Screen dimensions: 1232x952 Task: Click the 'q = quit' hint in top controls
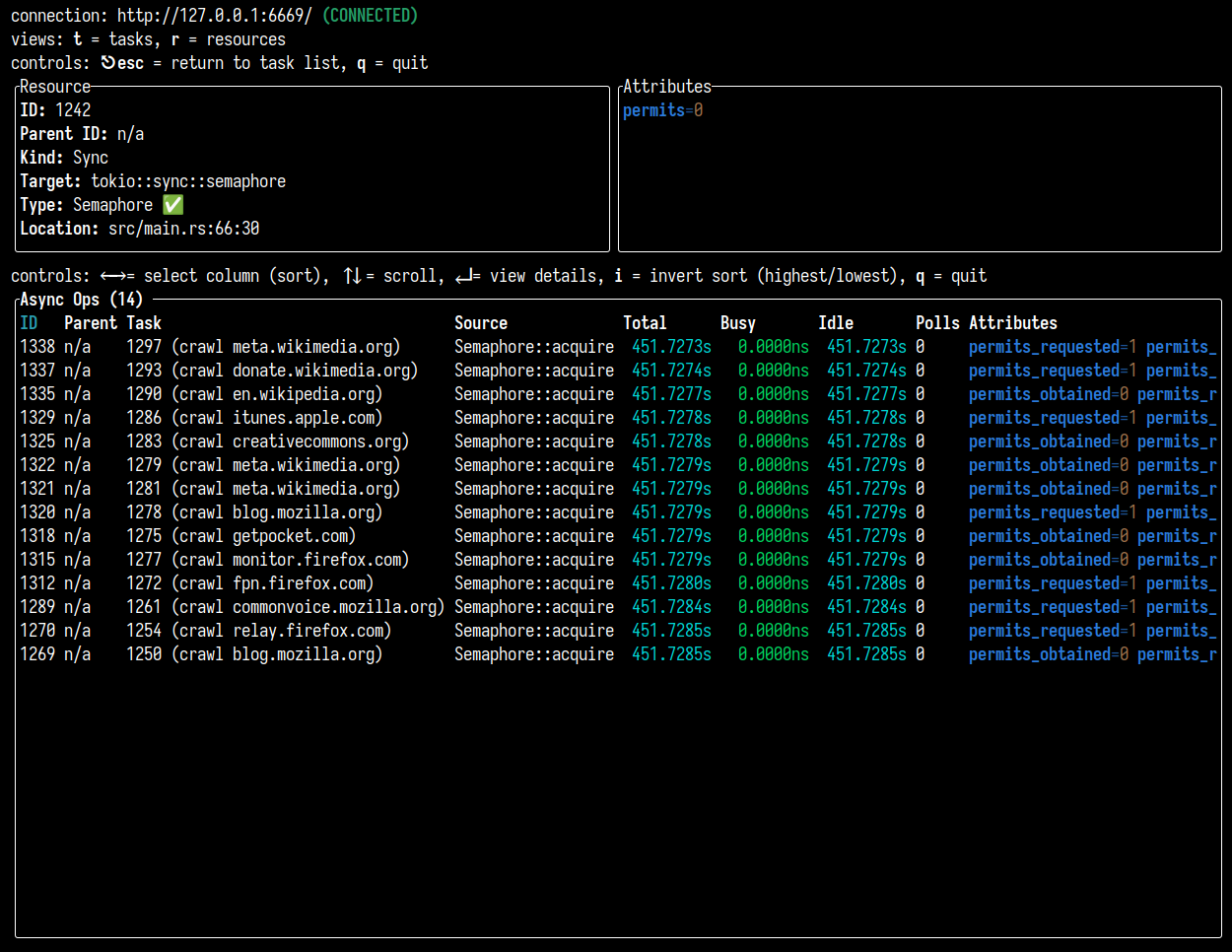392,63
